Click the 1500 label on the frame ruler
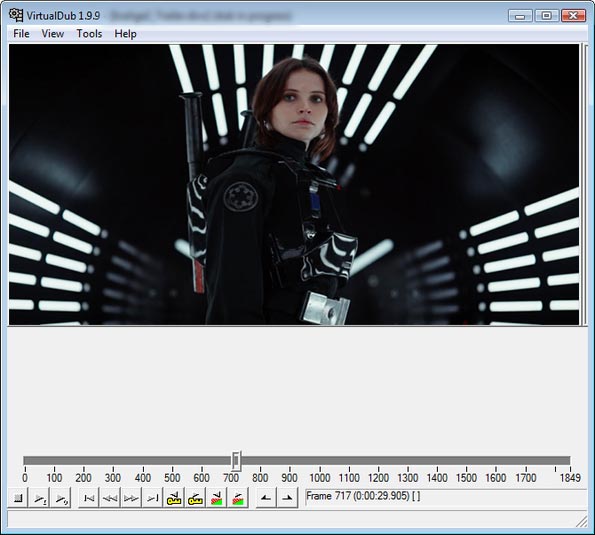Image resolution: width=595 pixels, height=535 pixels. tap(466, 478)
